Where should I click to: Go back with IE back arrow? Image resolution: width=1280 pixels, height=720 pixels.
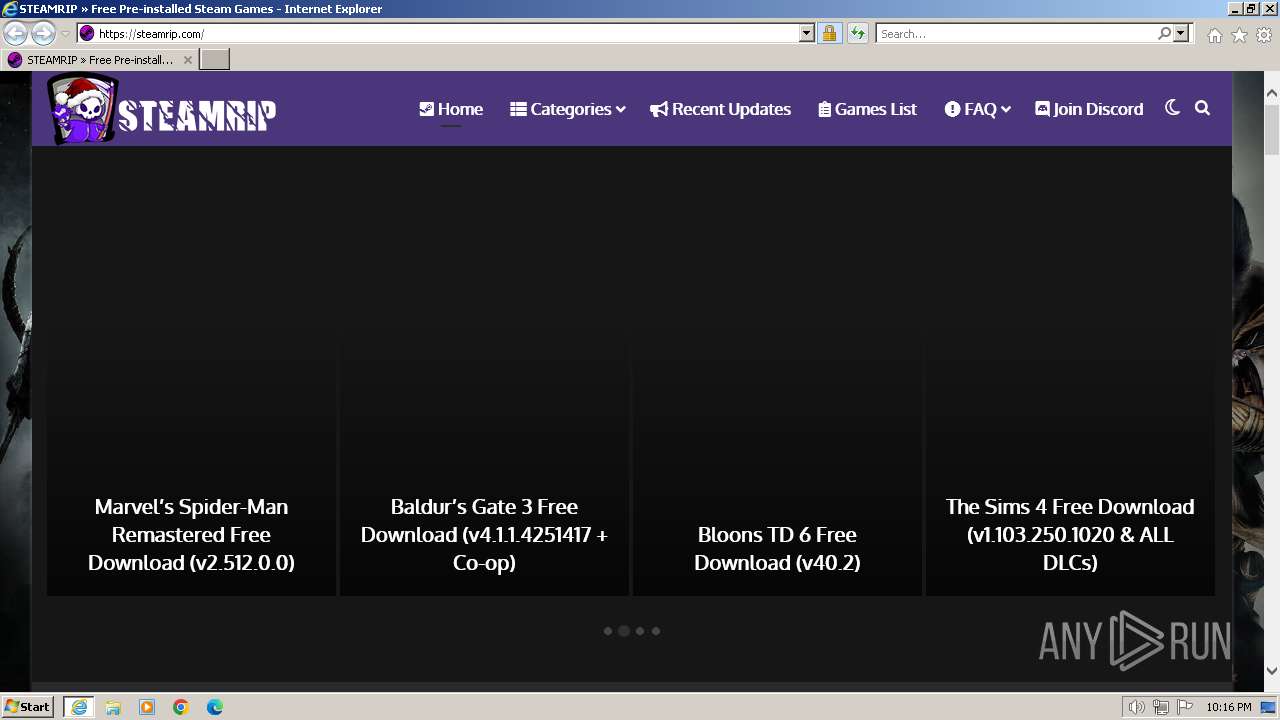(16, 33)
